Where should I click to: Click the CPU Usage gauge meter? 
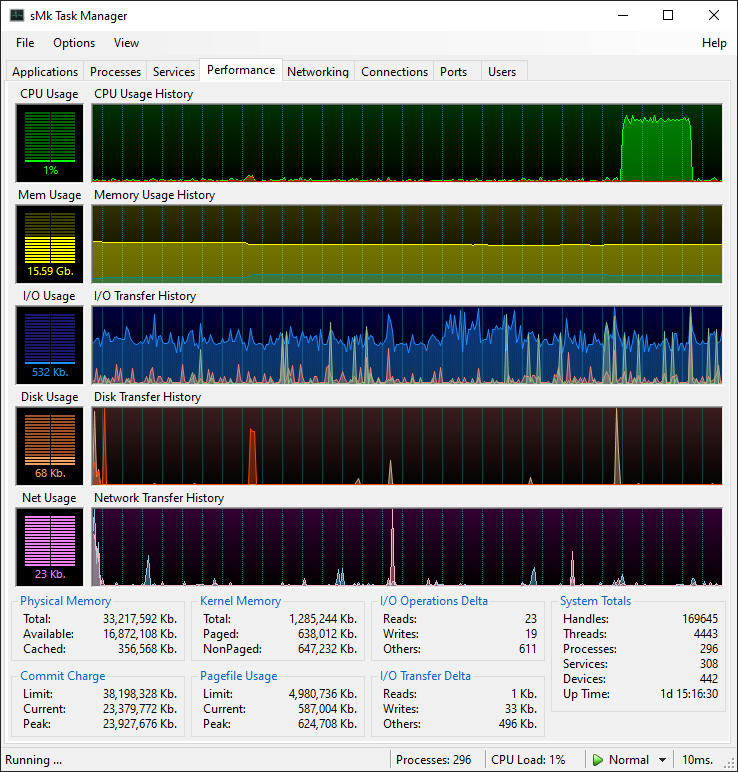tap(50, 142)
